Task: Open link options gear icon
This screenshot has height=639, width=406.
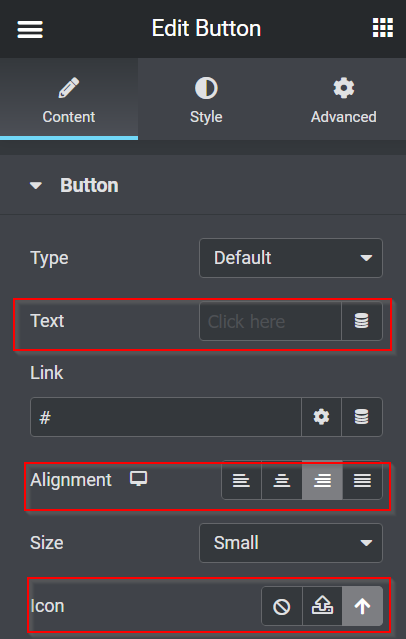Action: tap(321, 417)
